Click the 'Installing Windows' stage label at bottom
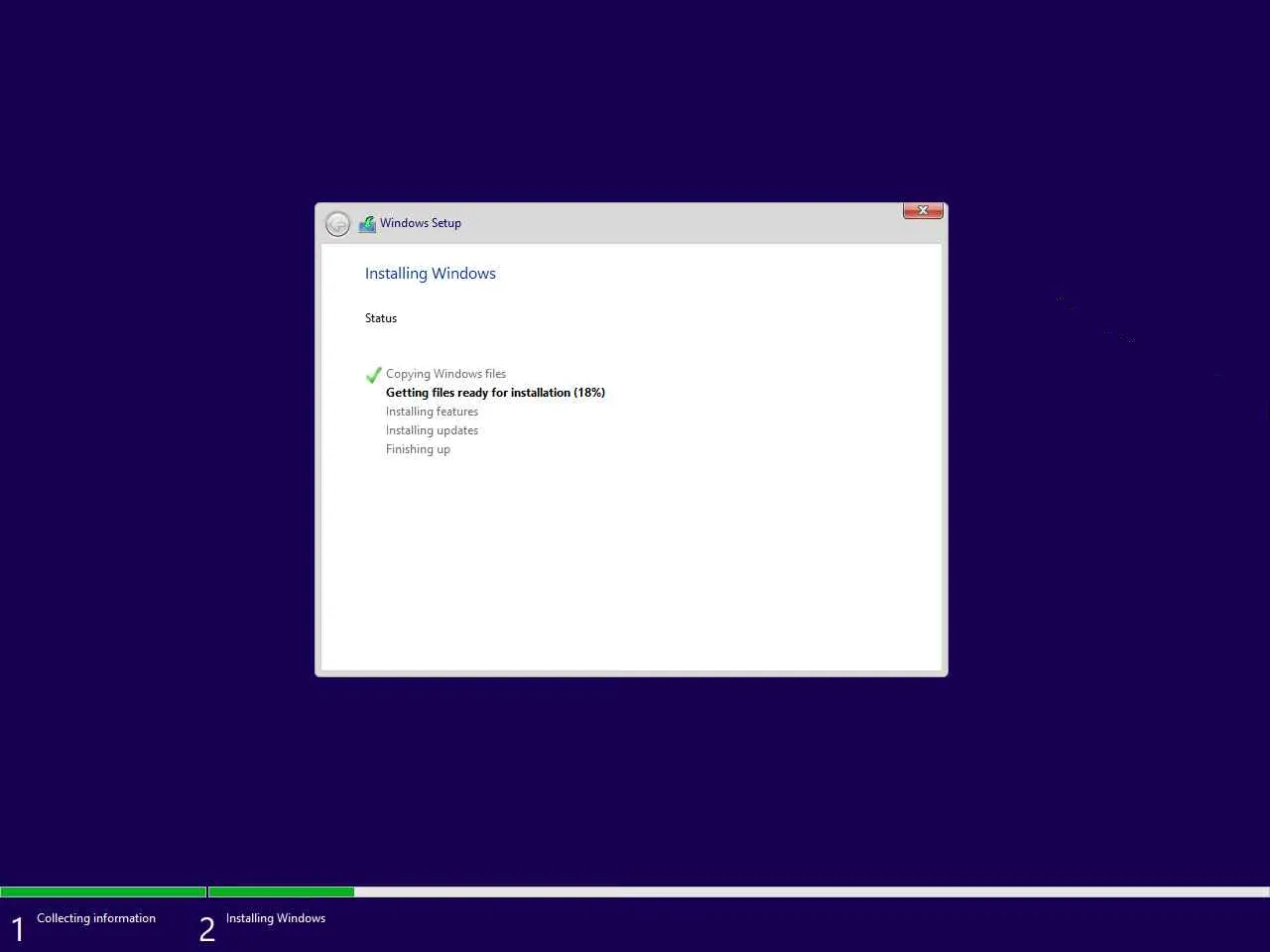Viewport: 1270px width, 952px height. 276,918
